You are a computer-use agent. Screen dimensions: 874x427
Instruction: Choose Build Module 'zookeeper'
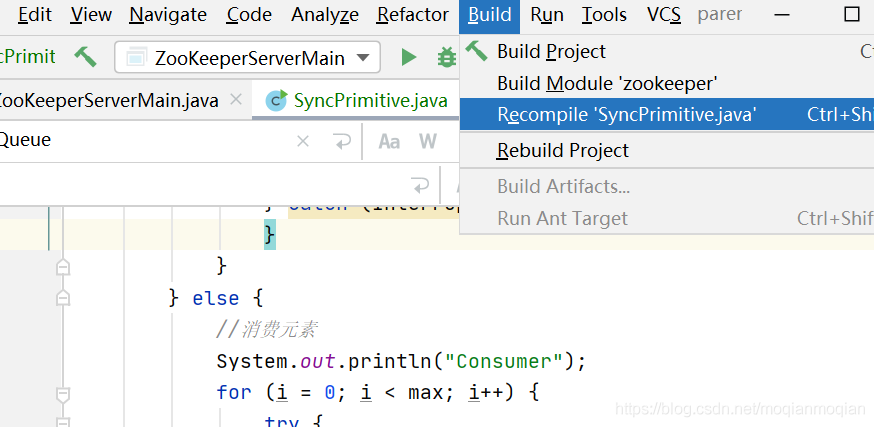pos(667,84)
